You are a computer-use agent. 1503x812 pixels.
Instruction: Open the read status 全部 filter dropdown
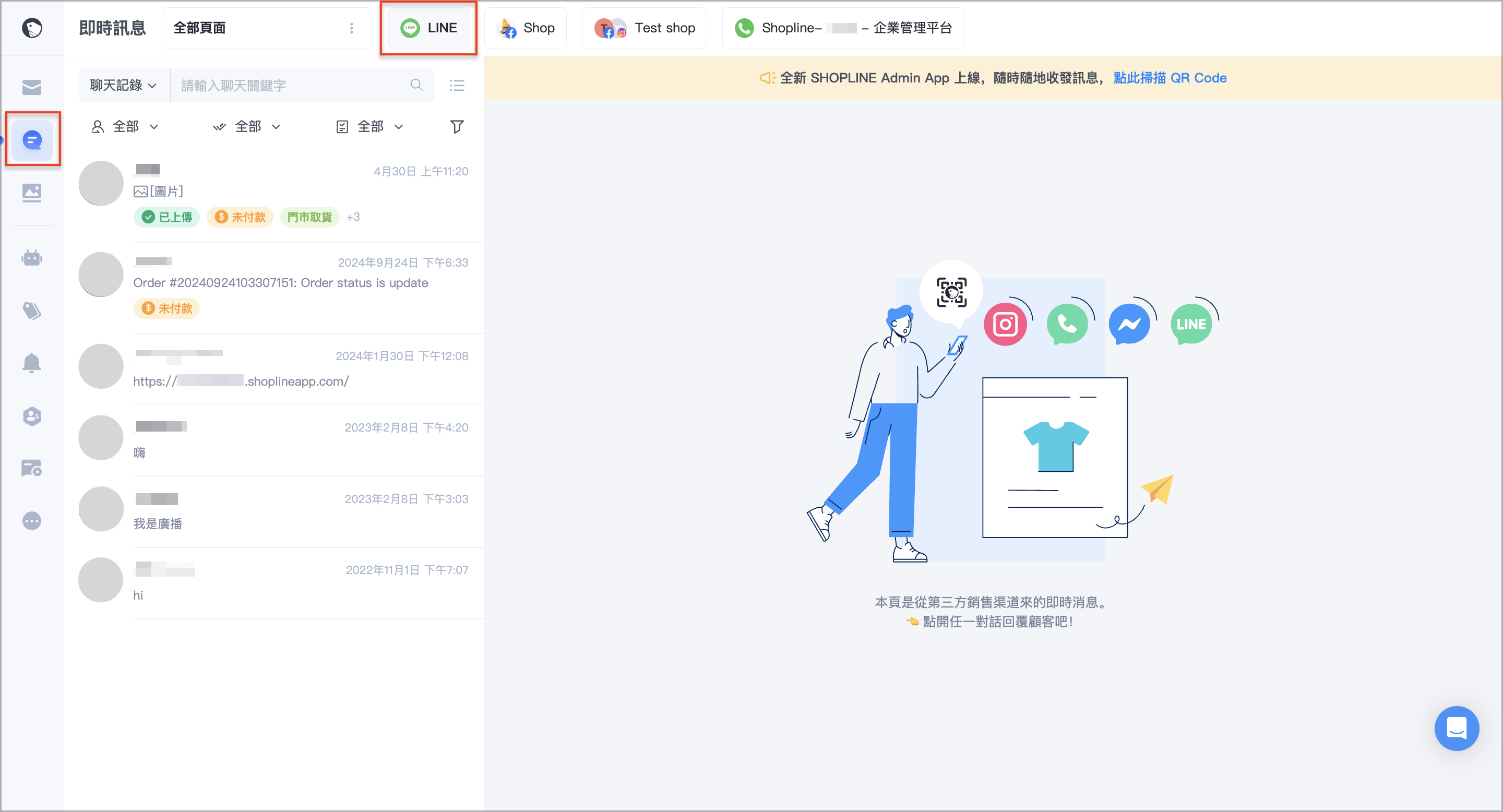pyautogui.click(x=247, y=127)
